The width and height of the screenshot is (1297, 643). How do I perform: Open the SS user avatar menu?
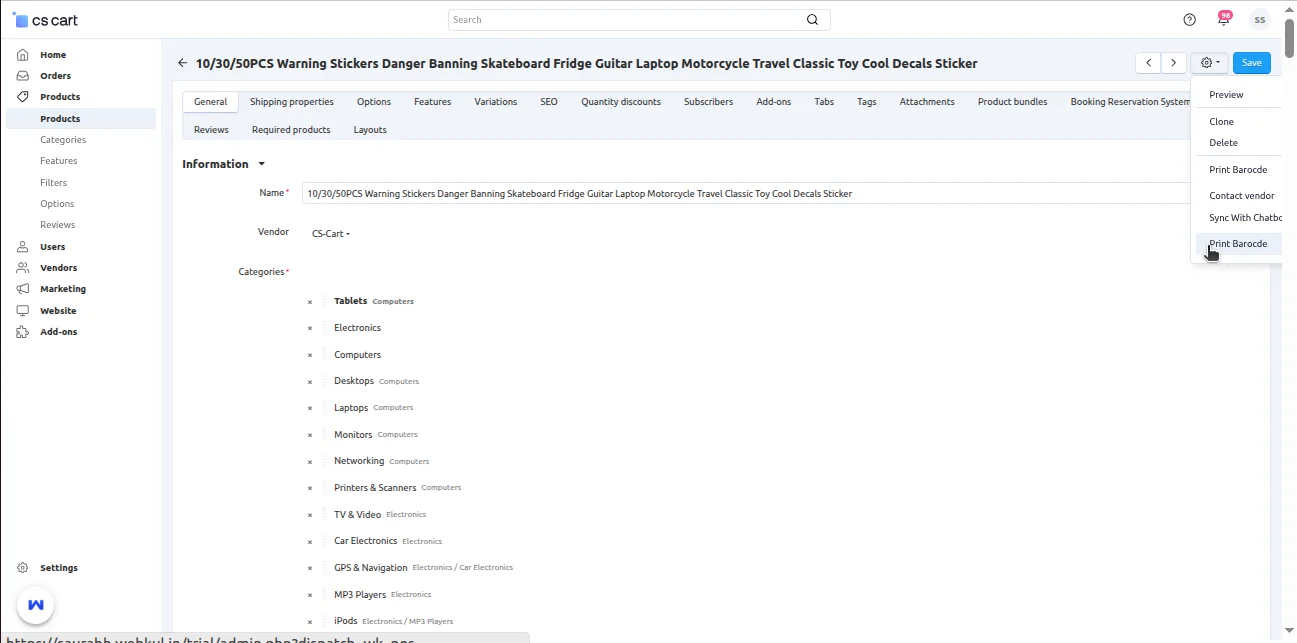(x=1260, y=20)
